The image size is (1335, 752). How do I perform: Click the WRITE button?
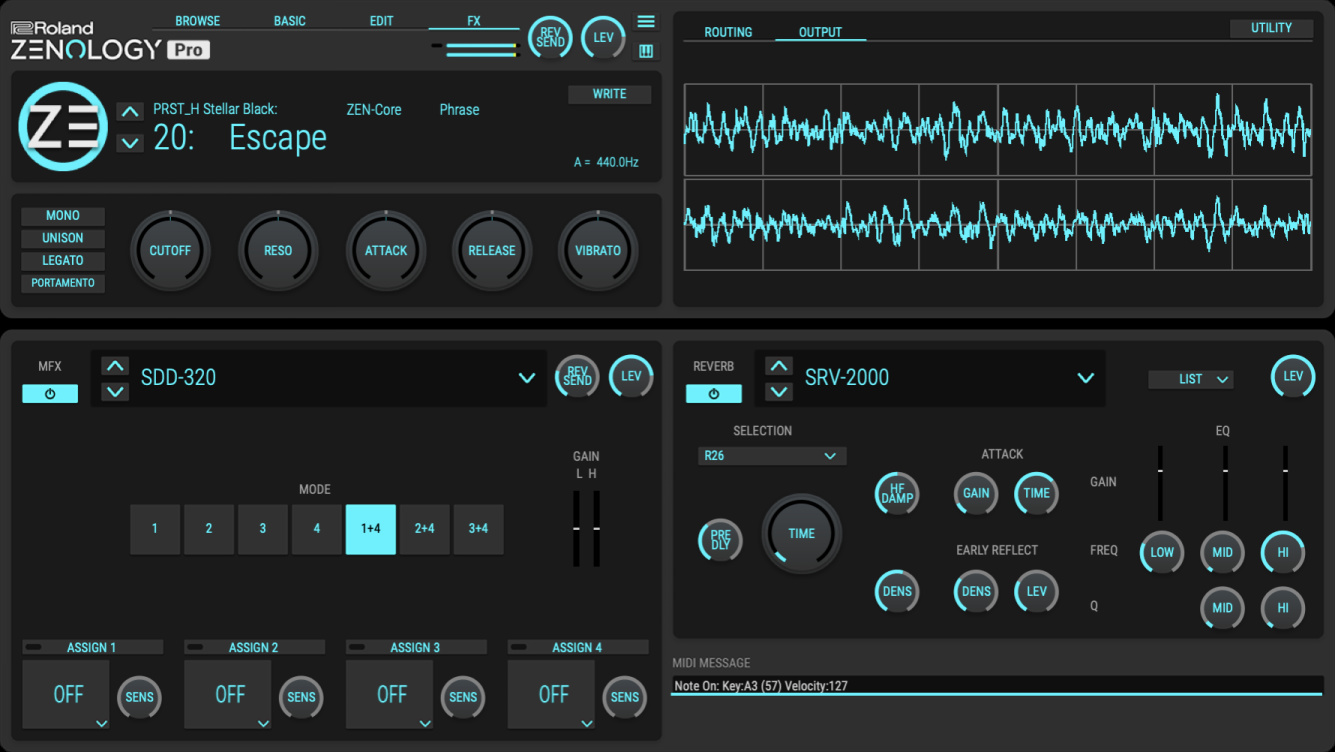coord(610,94)
